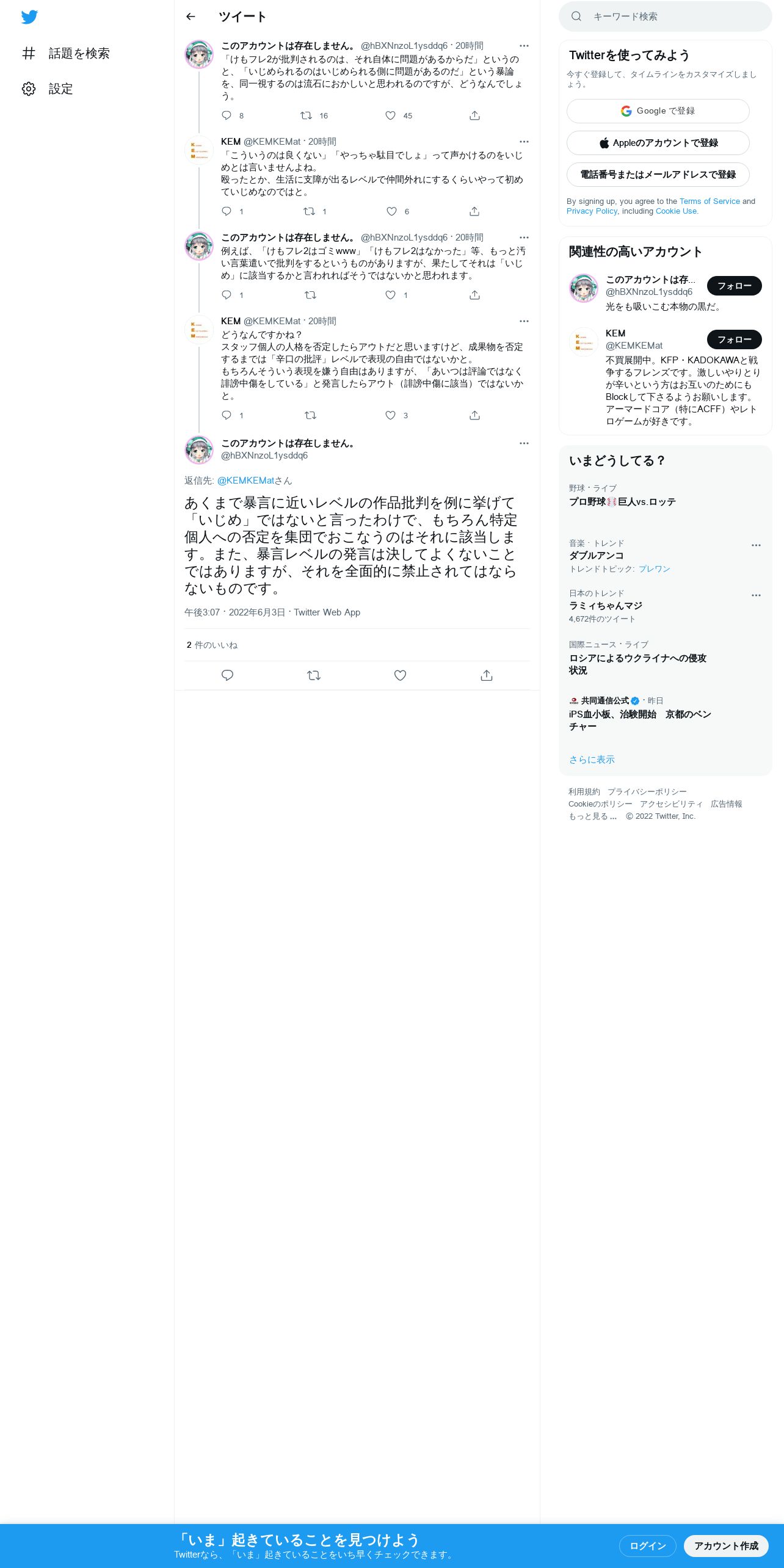Reply to the first tweet with 8 replies
Screen dimensions: 784x1568
click(x=227, y=115)
